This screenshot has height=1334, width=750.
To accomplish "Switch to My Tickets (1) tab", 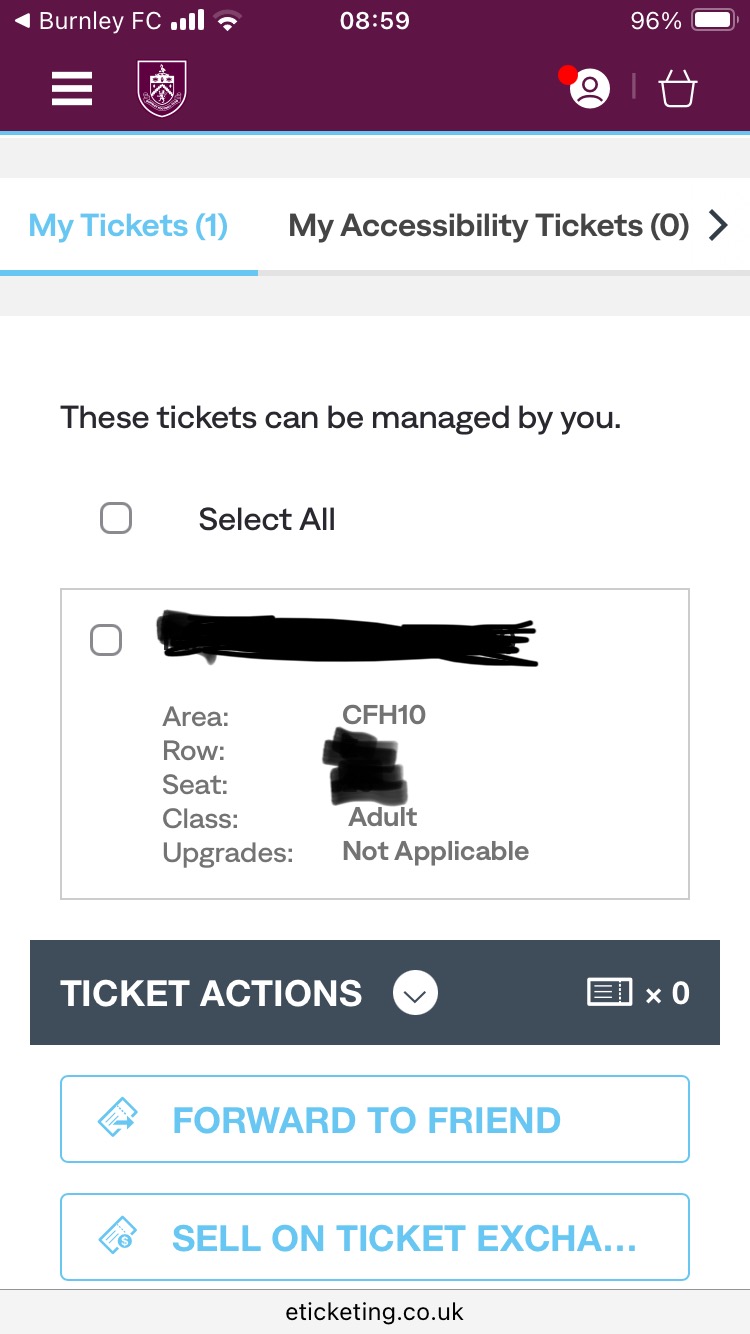I will [x=128, y=226].
